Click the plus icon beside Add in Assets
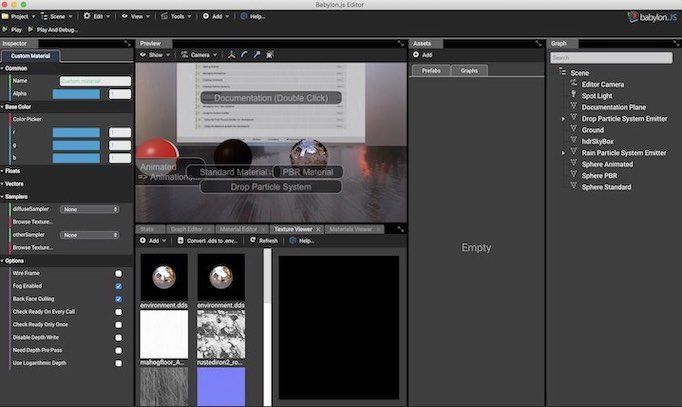The image size is (682, 407). (416, 55)
